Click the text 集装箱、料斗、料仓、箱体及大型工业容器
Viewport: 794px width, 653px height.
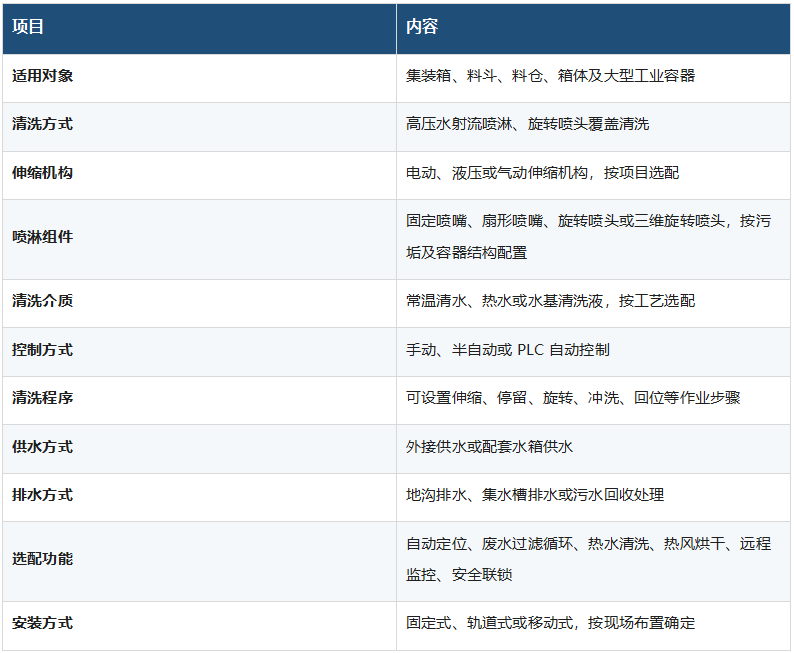[x=550, y=76]
